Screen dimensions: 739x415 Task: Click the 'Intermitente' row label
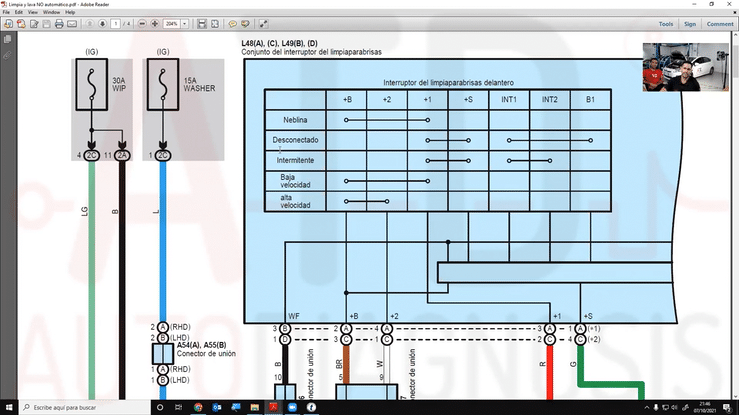pyautogui.click(x=295, y=161)
